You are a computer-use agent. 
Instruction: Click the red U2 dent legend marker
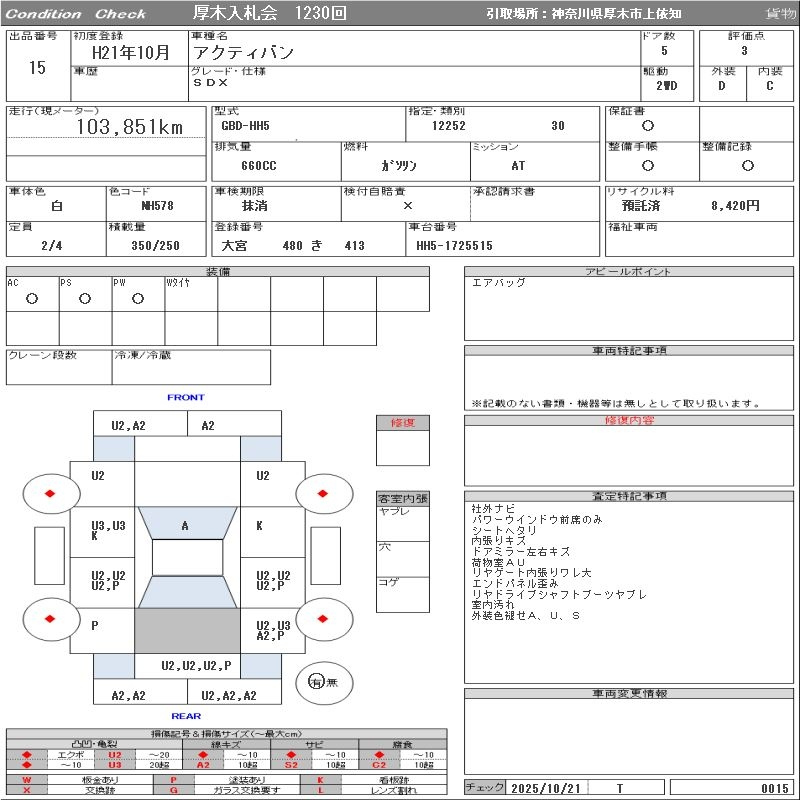(x=114, y=755)
